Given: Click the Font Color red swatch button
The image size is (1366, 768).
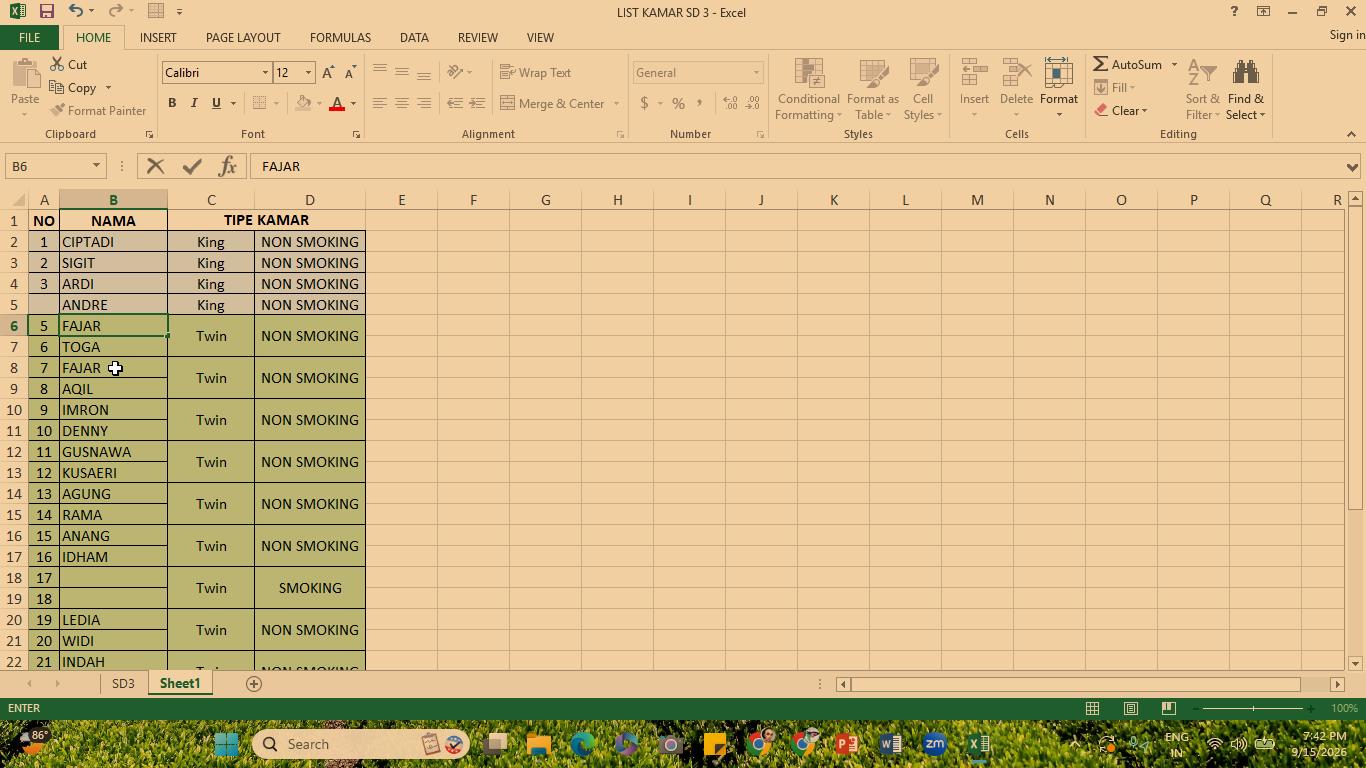Looking at the screenshot, I should click(337, 103).
